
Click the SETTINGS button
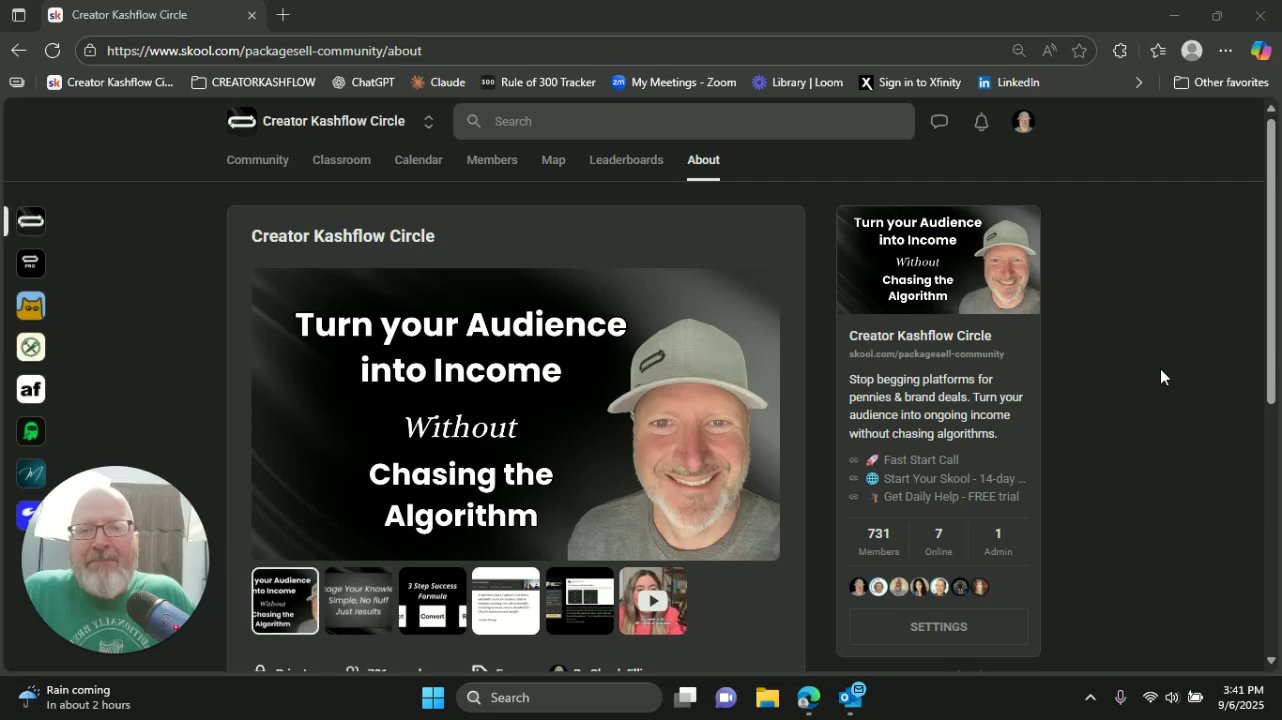(938, 627)
